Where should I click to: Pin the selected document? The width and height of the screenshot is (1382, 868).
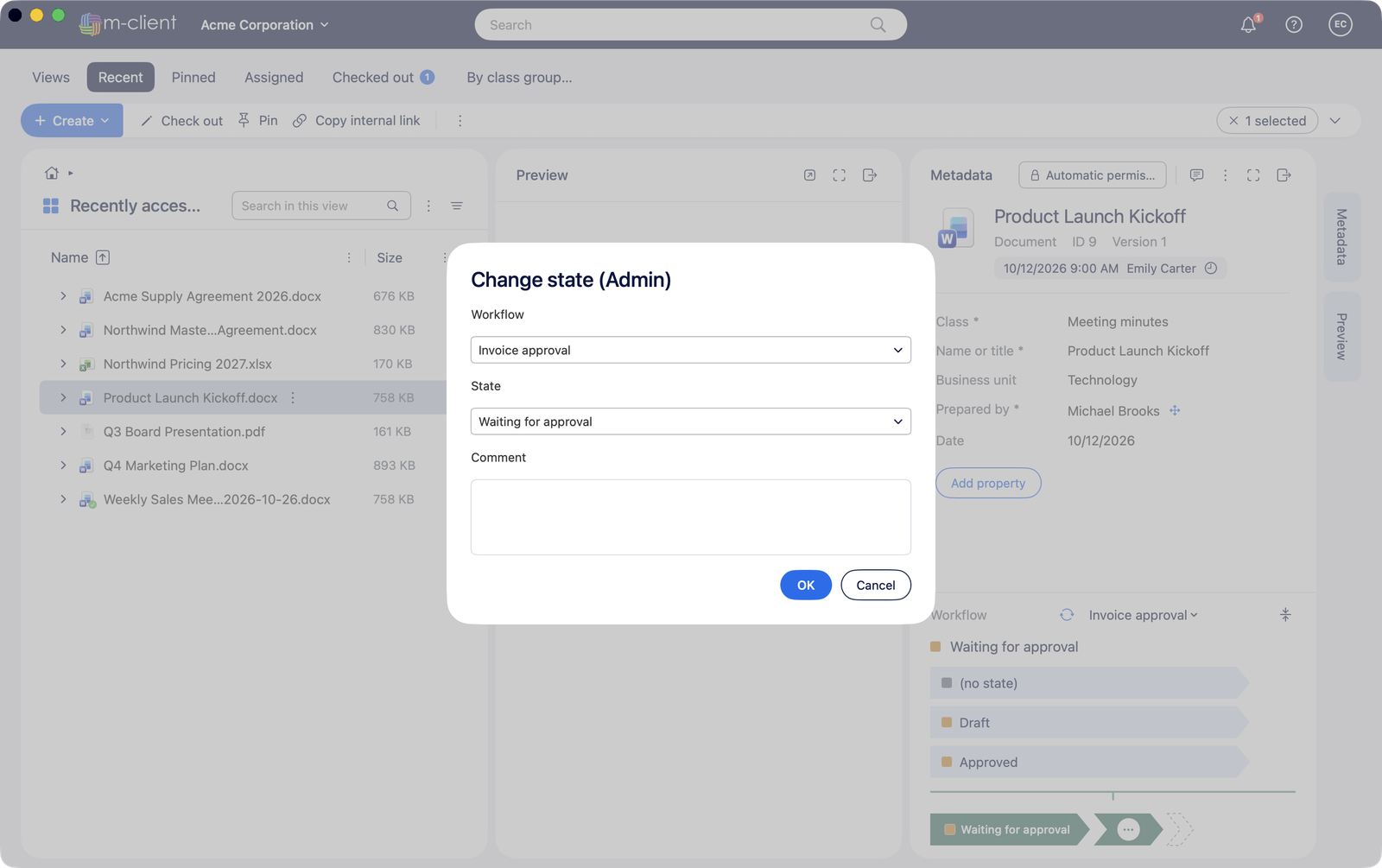click(x=257, y=121)
